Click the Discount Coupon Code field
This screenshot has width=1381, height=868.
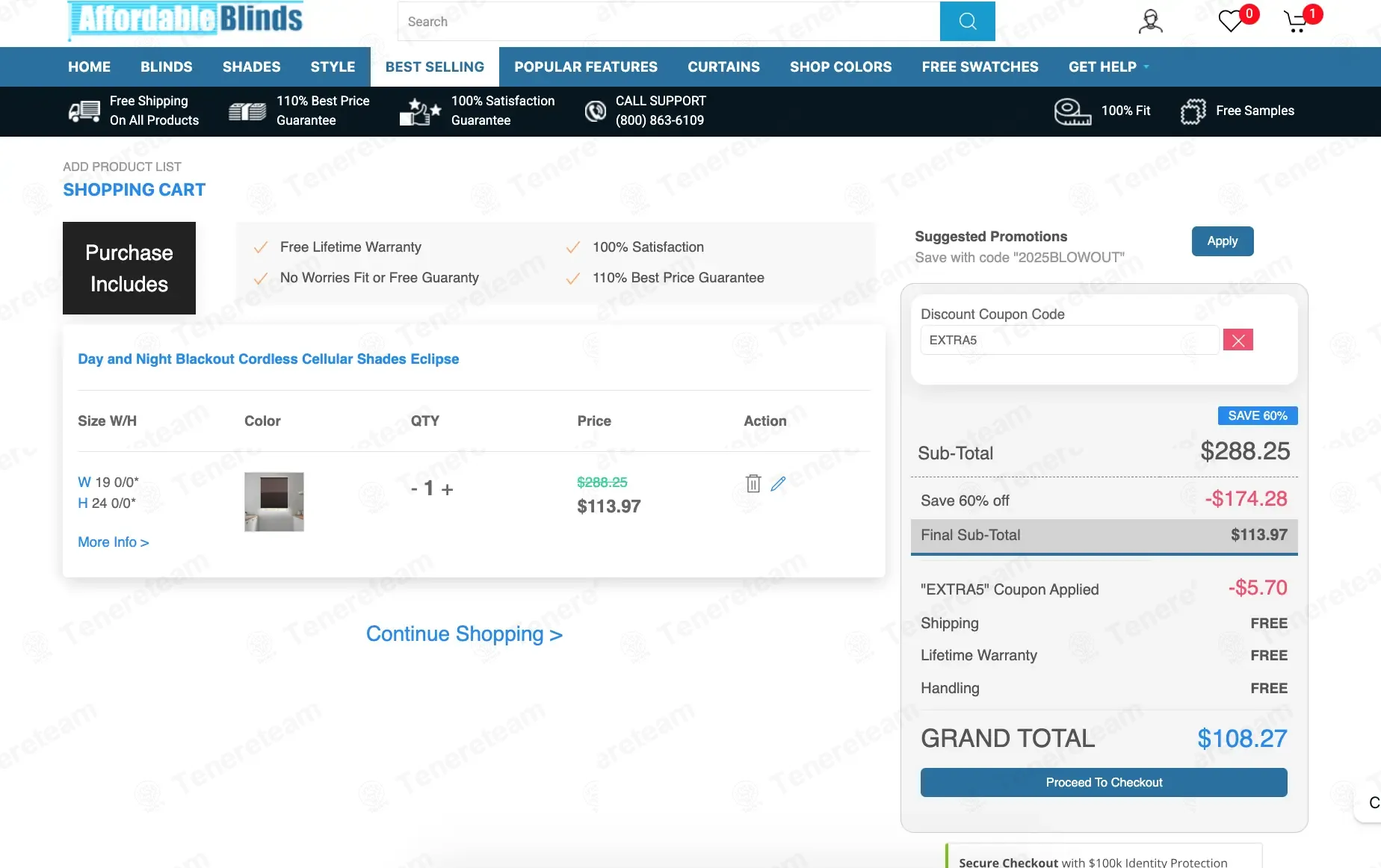click(x=1069, y=340)
